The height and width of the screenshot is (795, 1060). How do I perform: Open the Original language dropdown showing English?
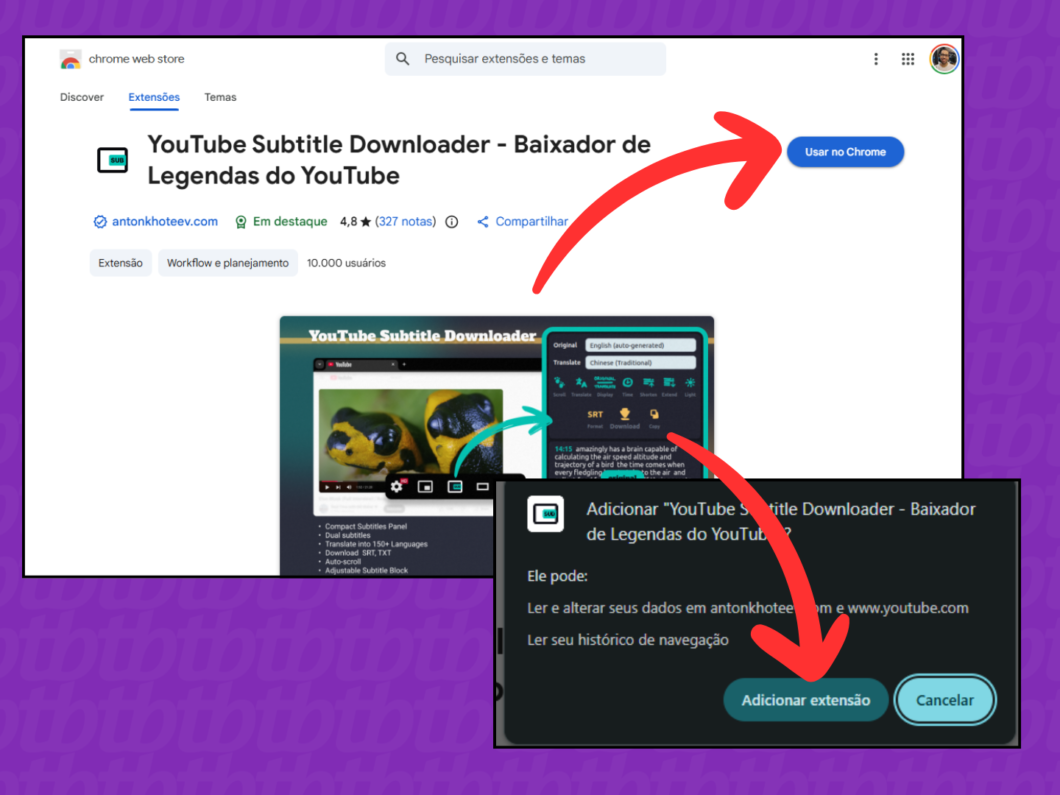click(x=641, y=345)
